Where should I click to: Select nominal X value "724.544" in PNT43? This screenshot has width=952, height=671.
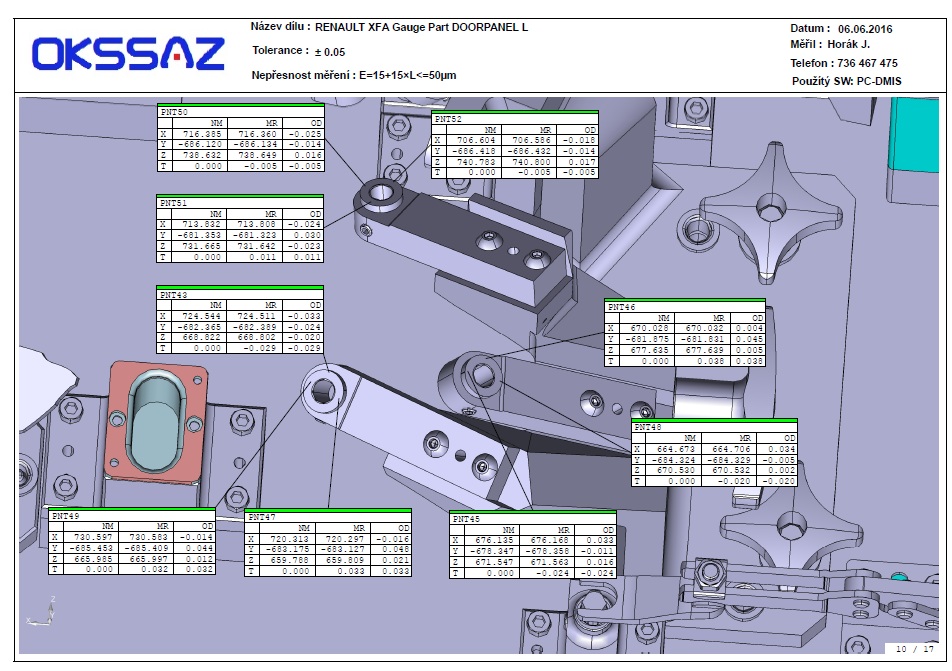pyautogui.click(x=202, y=316)
